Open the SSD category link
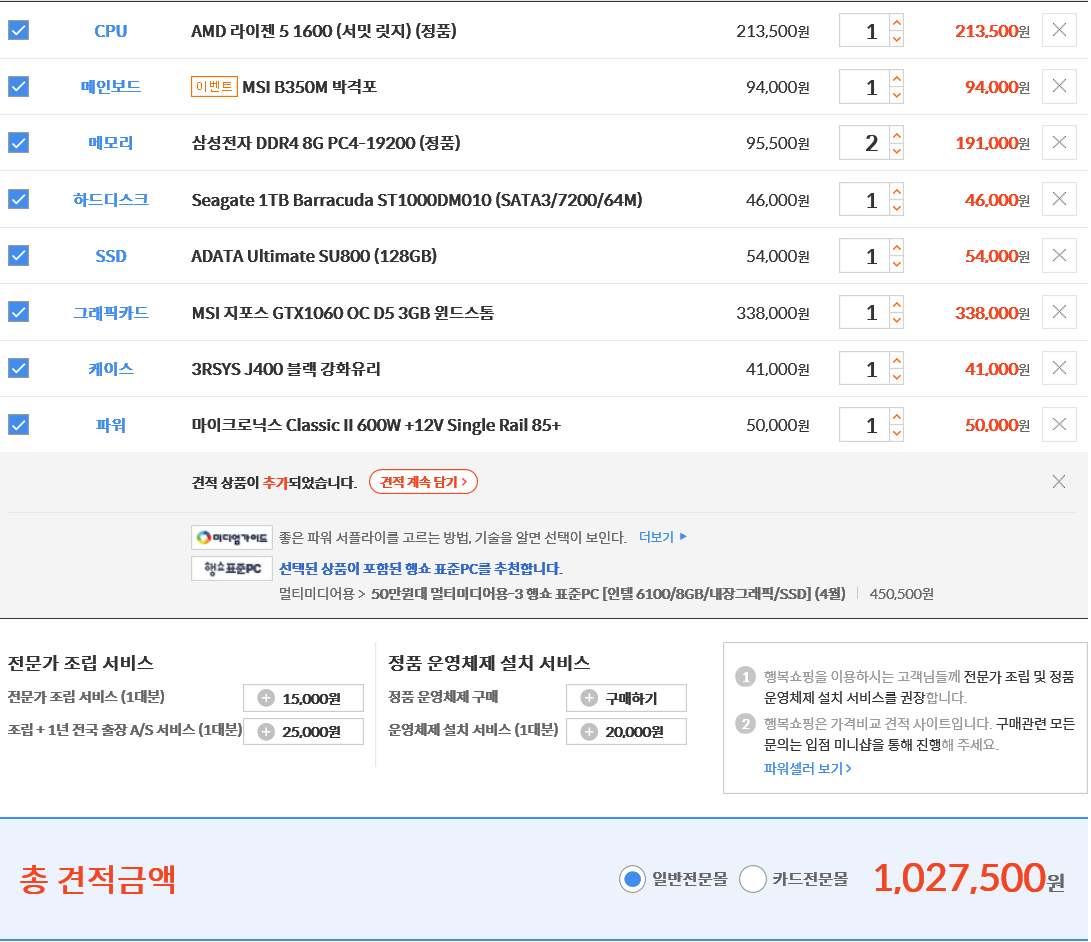 (111, 256)
